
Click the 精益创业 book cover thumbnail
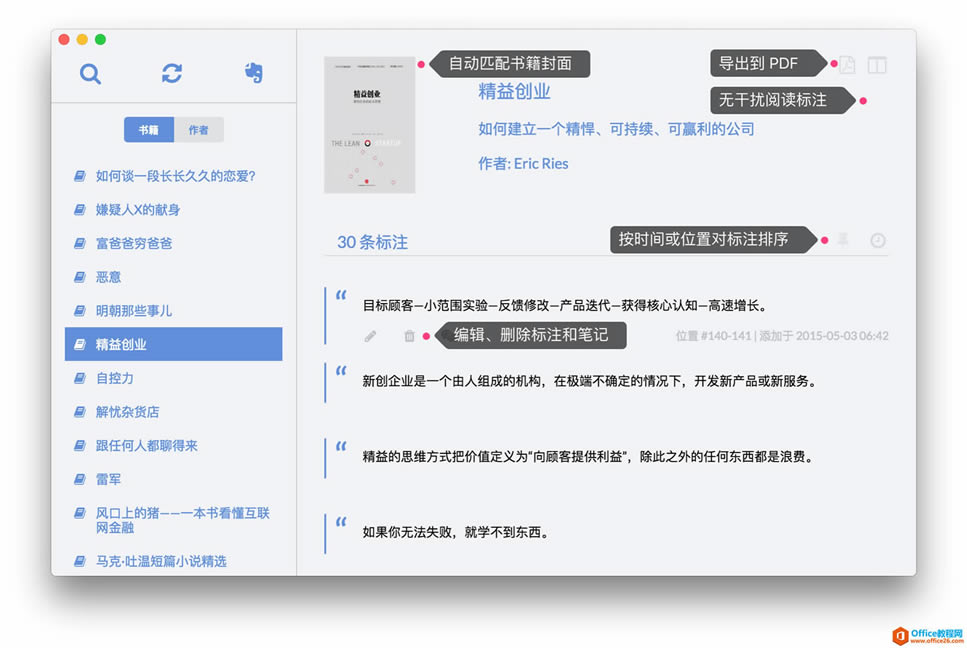click(369, 125)
